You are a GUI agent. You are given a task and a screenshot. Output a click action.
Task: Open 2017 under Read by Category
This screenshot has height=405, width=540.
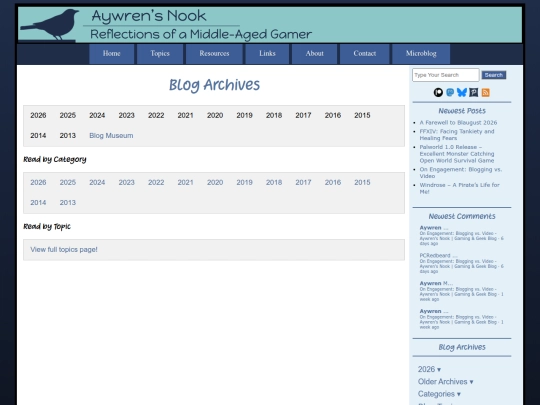[x=303, y=182]
